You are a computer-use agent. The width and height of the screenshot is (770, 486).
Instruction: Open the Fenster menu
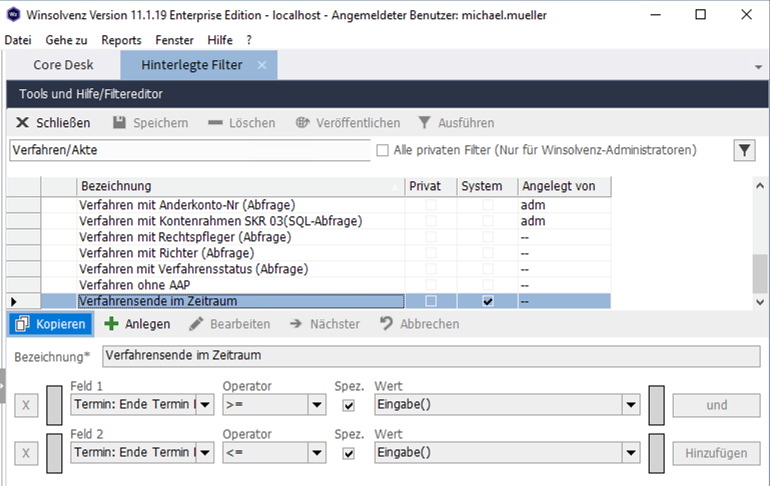tap(174, 40)
